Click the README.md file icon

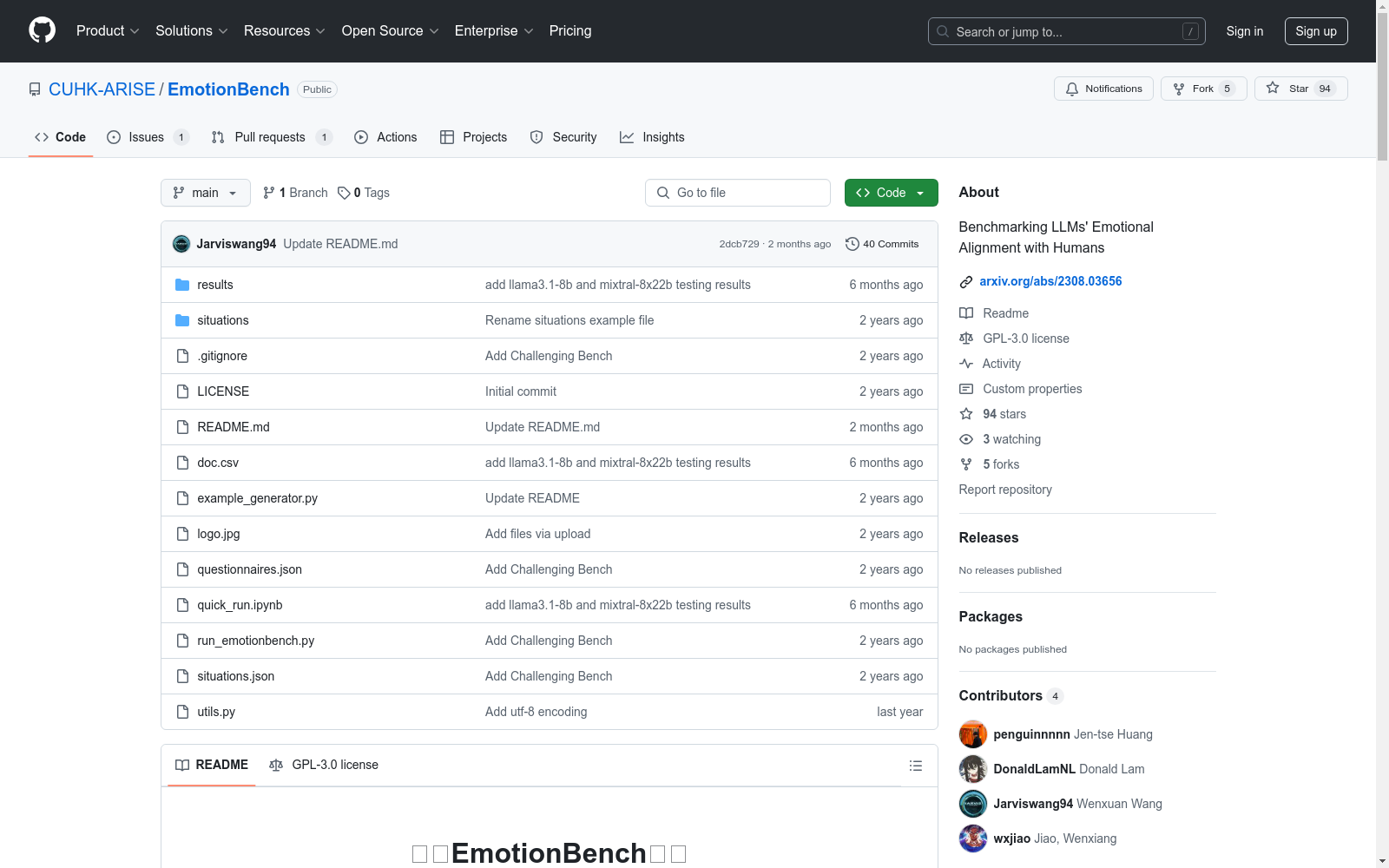coord(182,427)
